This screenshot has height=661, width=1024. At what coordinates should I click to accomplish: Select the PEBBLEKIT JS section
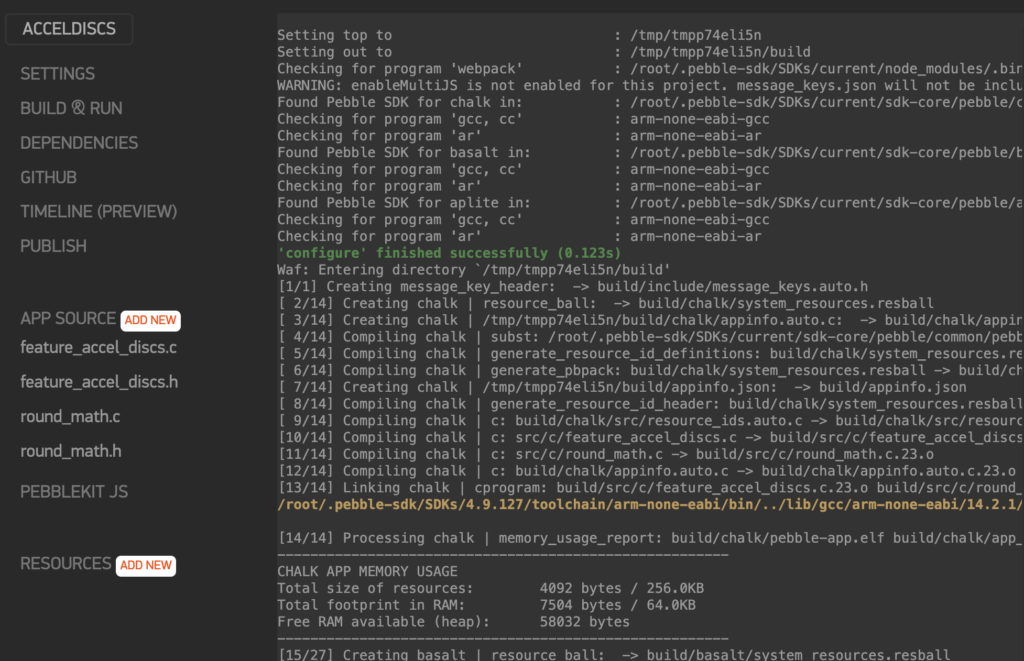click(x=74, y=492)
